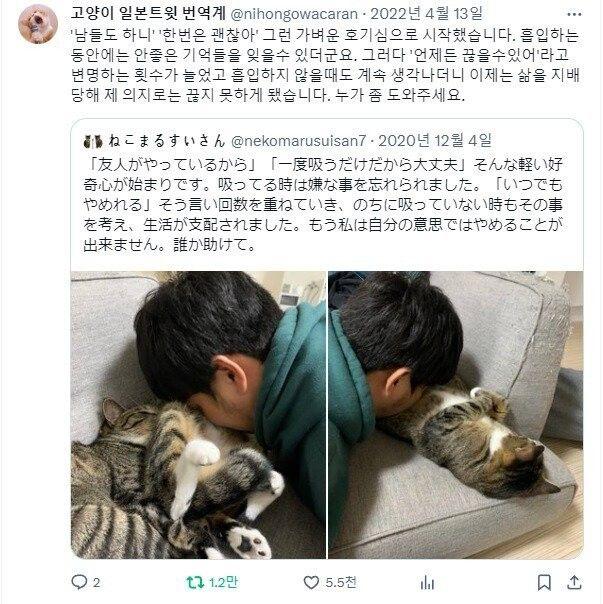Open the left photo of the cat's paws
The height and width of the screenshot is (604, 603).
click(x=198, y=415)
